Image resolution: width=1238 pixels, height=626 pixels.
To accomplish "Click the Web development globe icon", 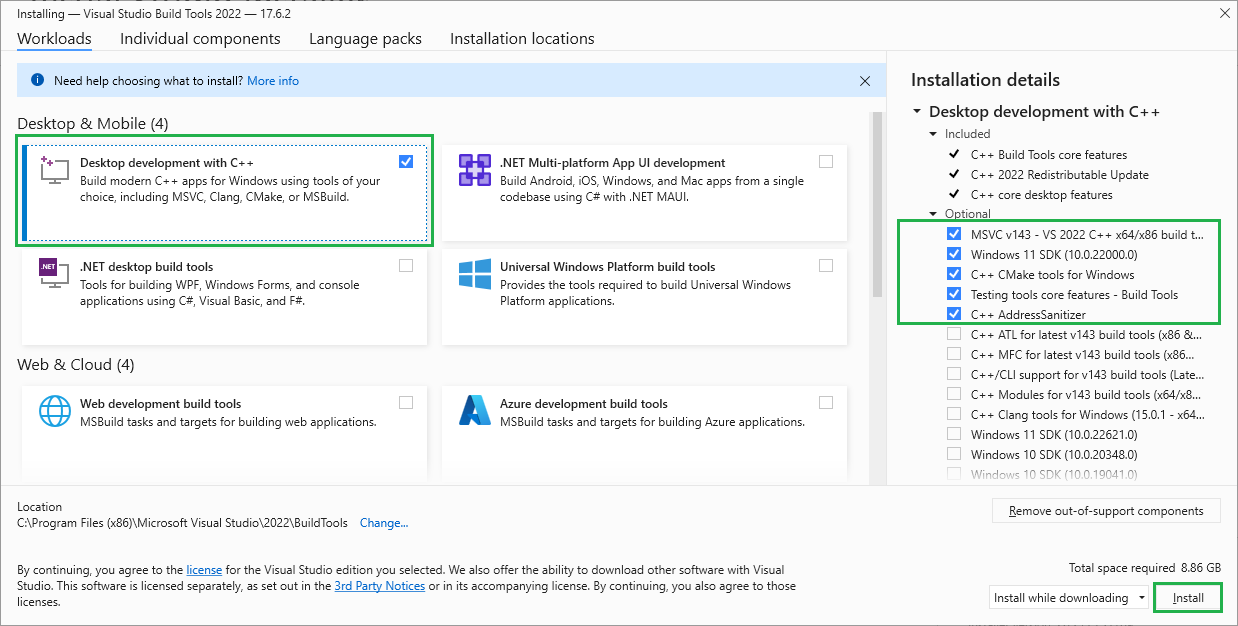I will point(53,411).
